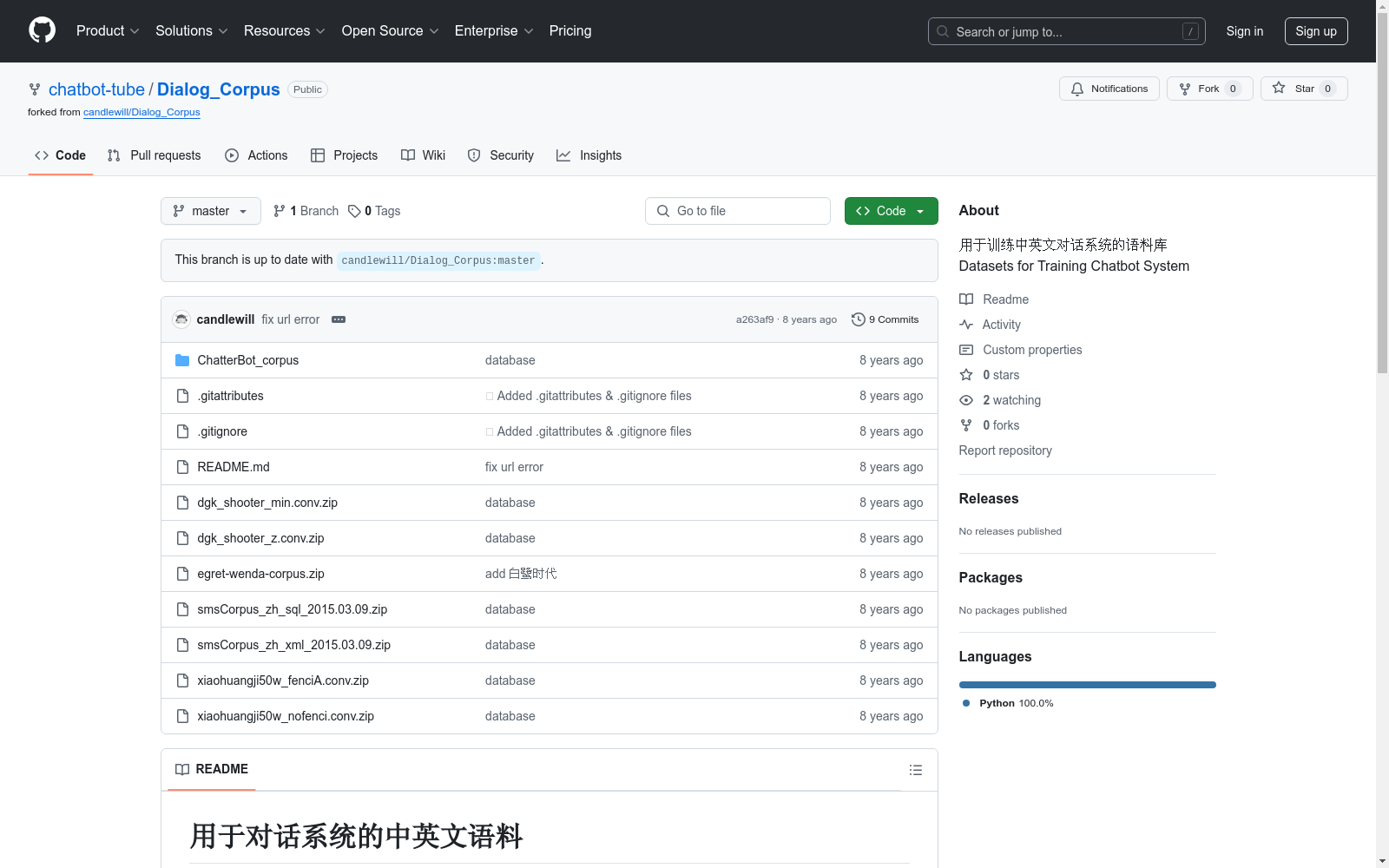Go to the Wiki tab
This screenshot has width=1389, height=868.
pos(424,155)
